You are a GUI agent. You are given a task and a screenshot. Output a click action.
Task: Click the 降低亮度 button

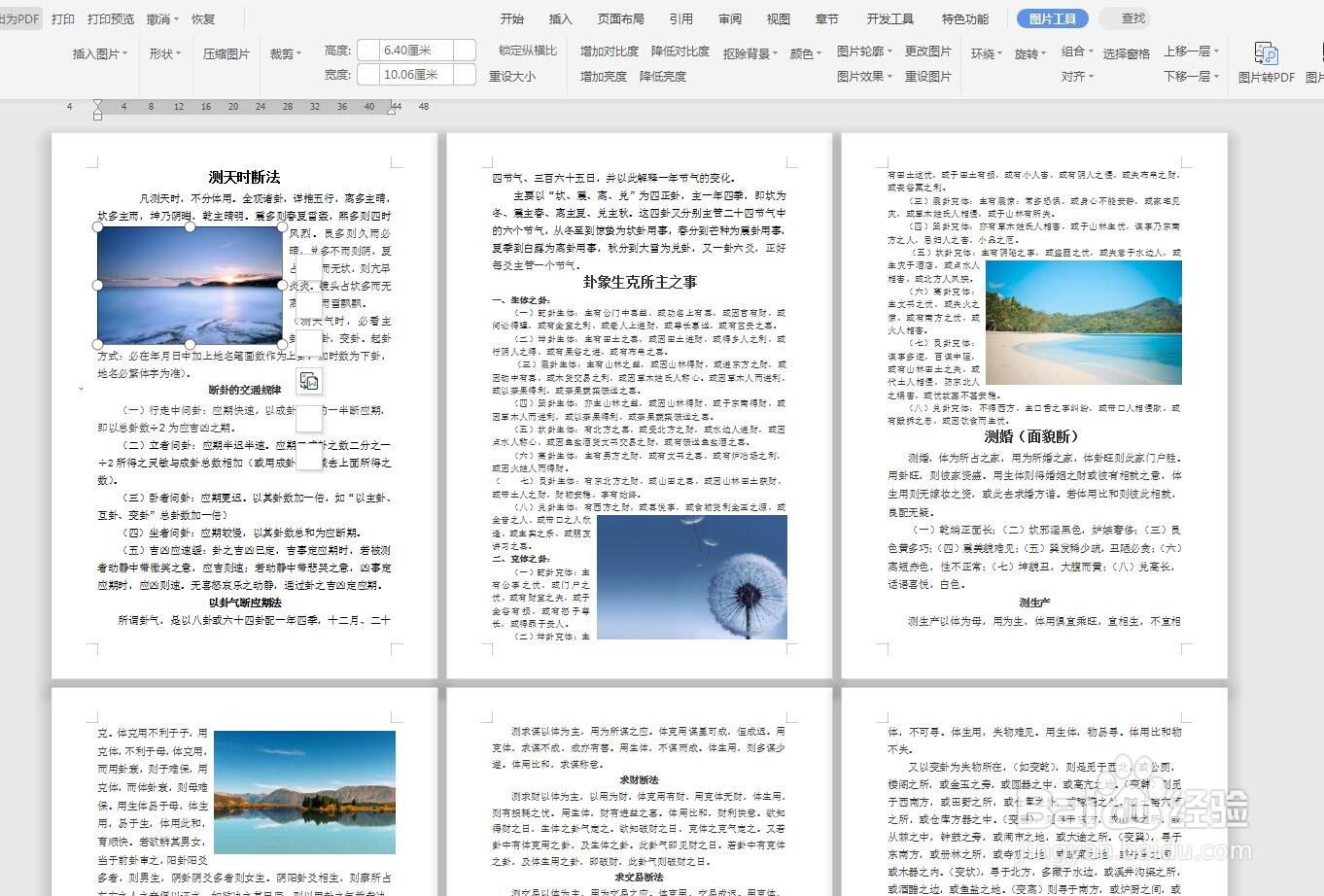663,76
